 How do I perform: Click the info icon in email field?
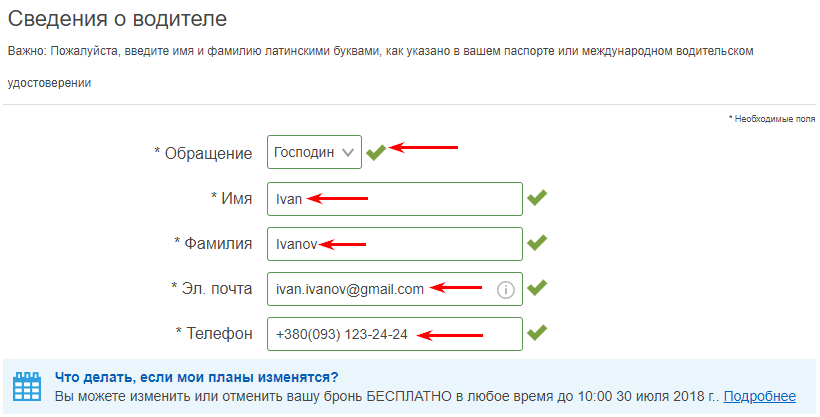(x=505, y=290)
